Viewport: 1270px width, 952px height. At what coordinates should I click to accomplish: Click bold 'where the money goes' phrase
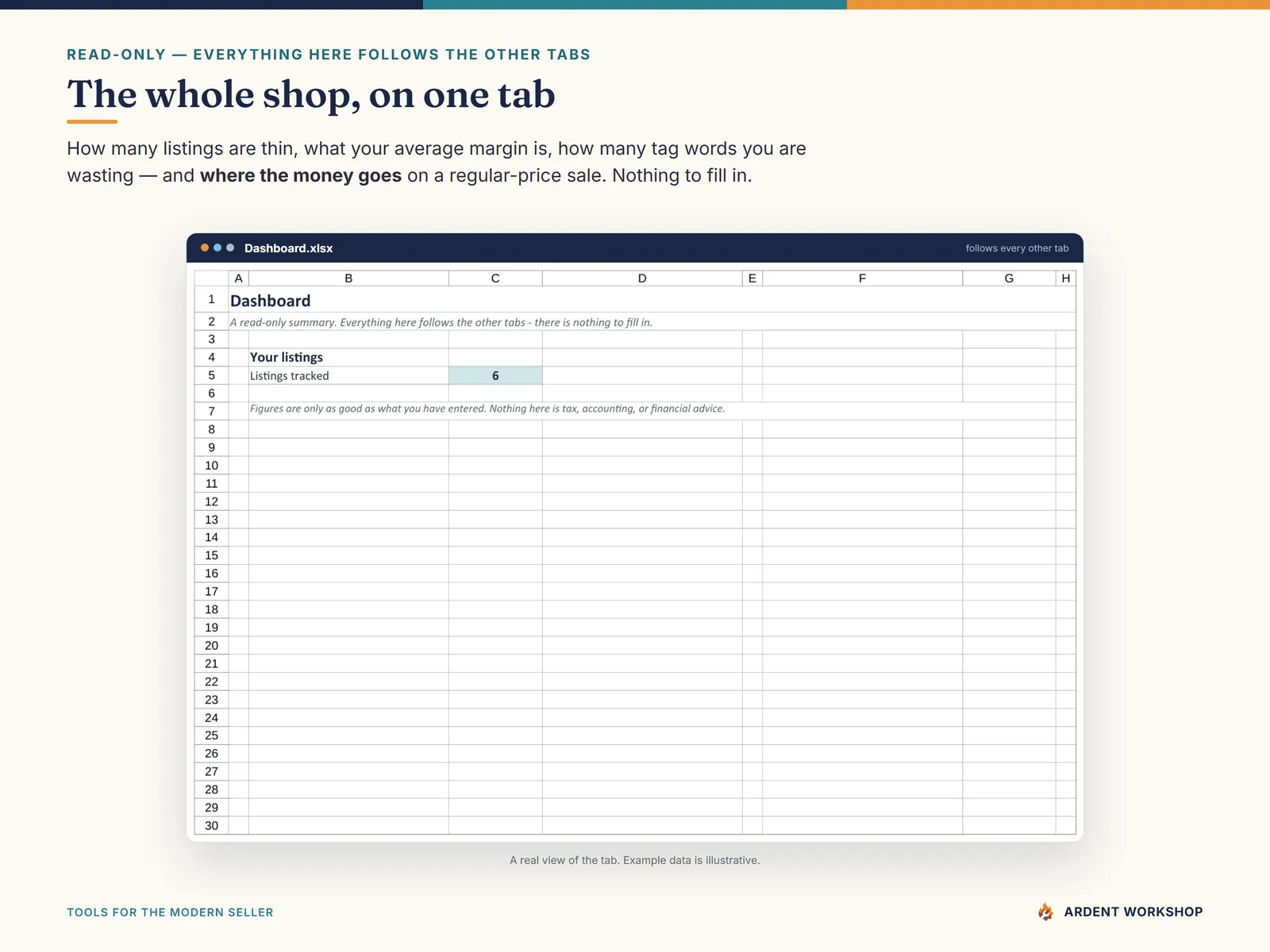[x=301, y=175]
